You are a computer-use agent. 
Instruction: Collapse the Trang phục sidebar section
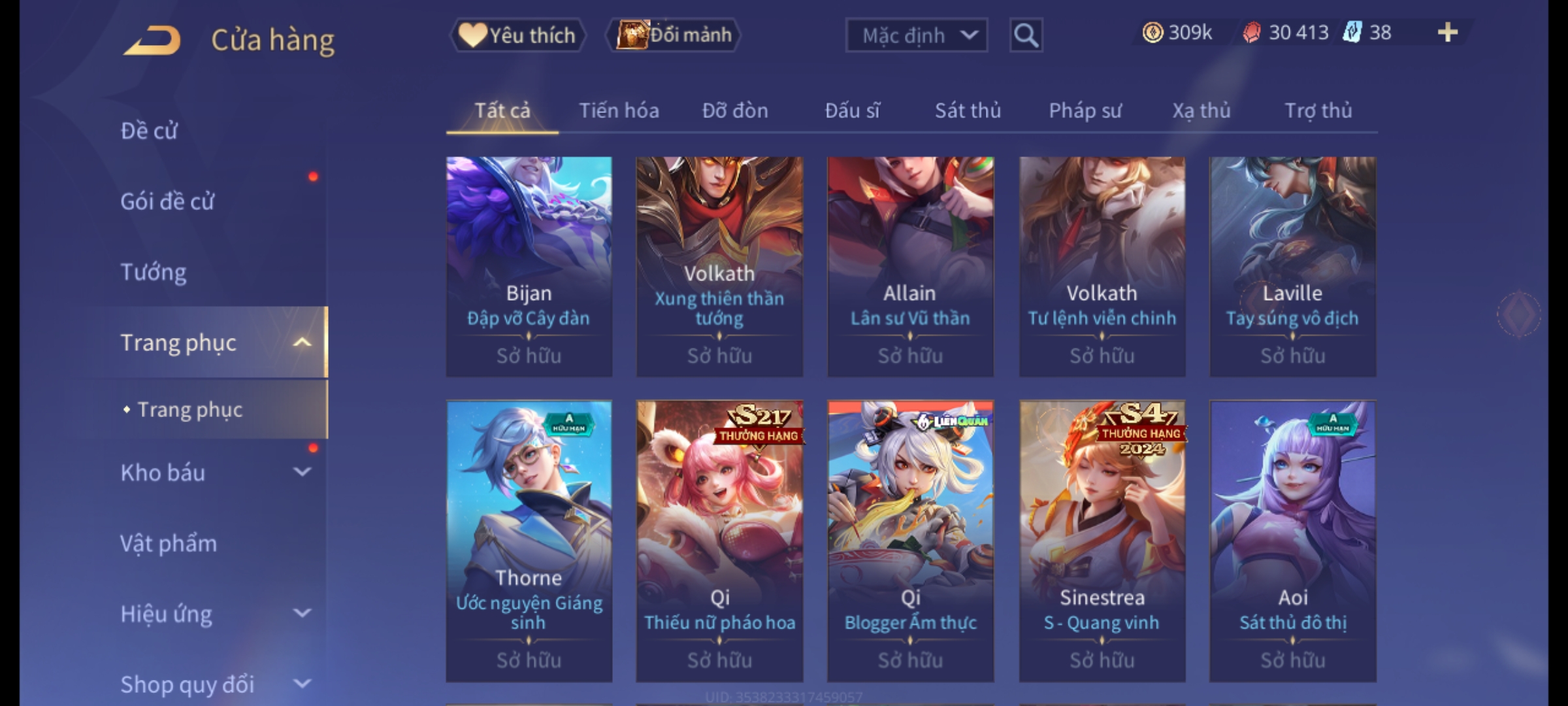[302, 342]
